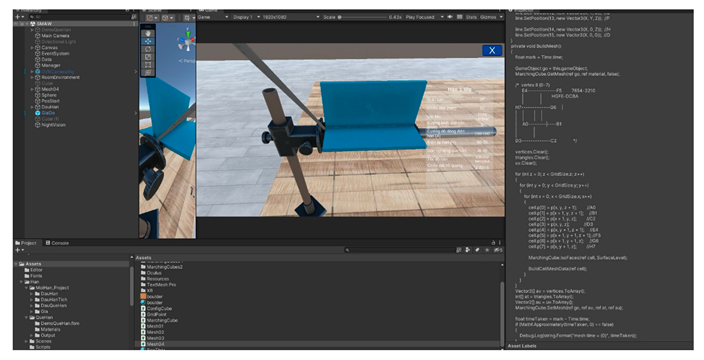This screenshot has width=704, height=360.
Task: Open the Play Focused dropdown
Action: [424, 17]
